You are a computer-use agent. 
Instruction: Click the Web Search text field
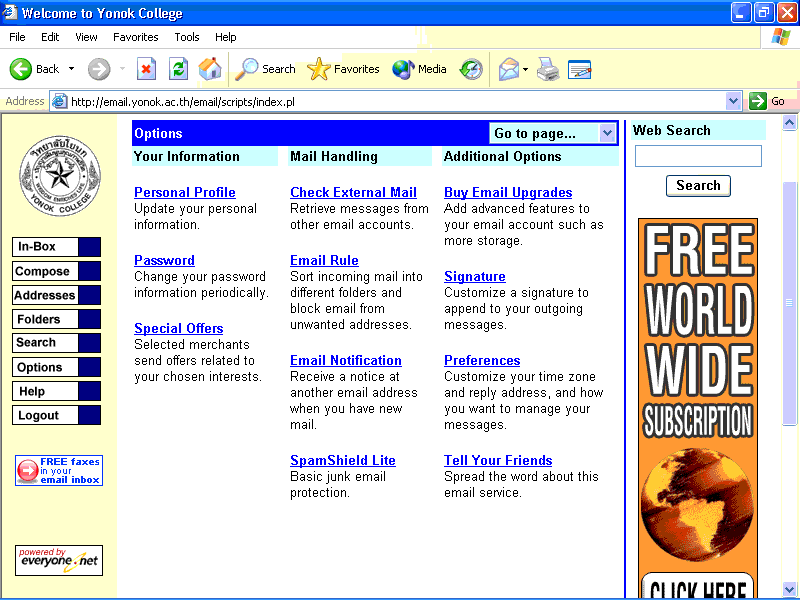(x=698, y=156)
